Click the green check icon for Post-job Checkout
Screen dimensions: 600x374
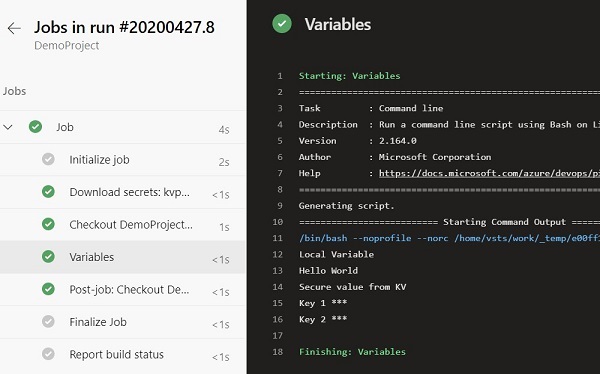(48, 289)
